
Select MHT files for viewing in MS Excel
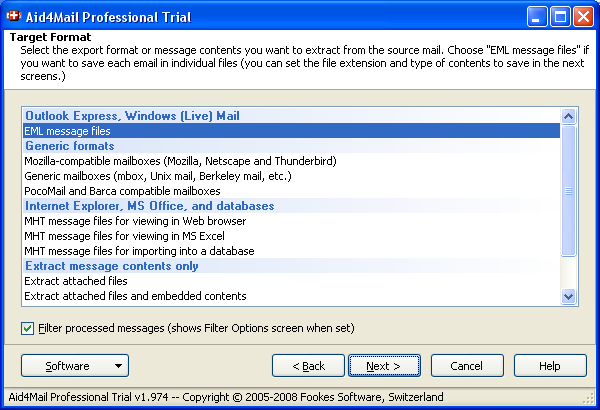(x=292, y=236)
